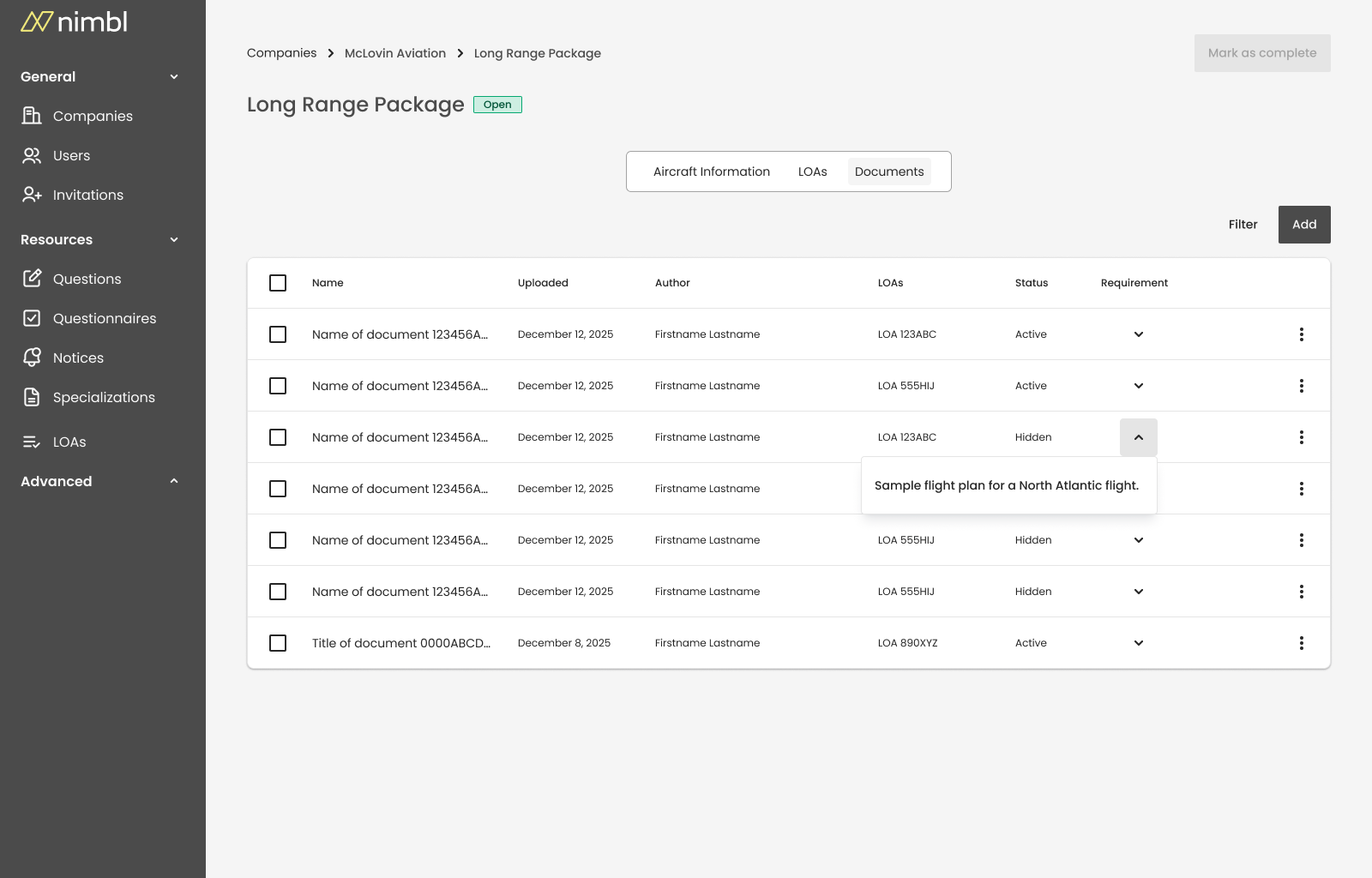Select the Documents tab
The image size is (1372, 878).
coord(889,171)
